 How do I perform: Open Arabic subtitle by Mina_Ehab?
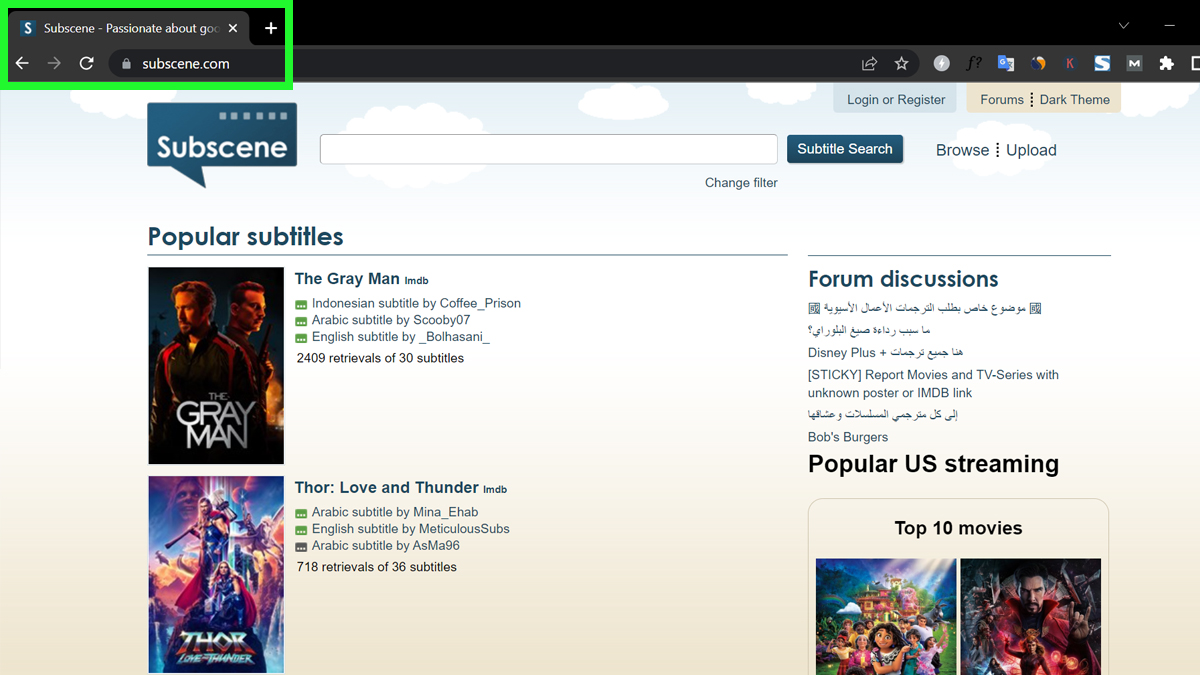pos(395,512)
